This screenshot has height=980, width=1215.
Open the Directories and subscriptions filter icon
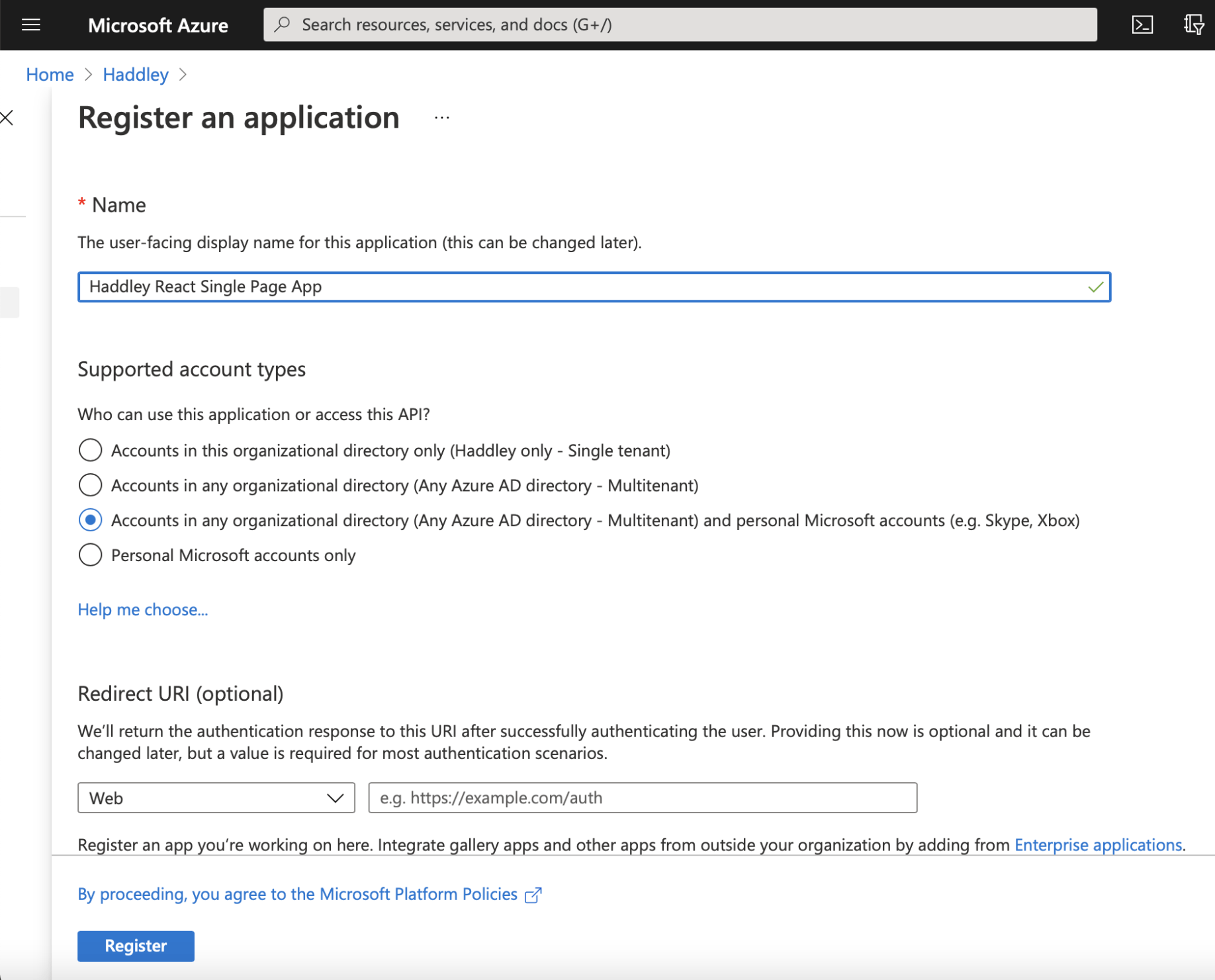1193,25
